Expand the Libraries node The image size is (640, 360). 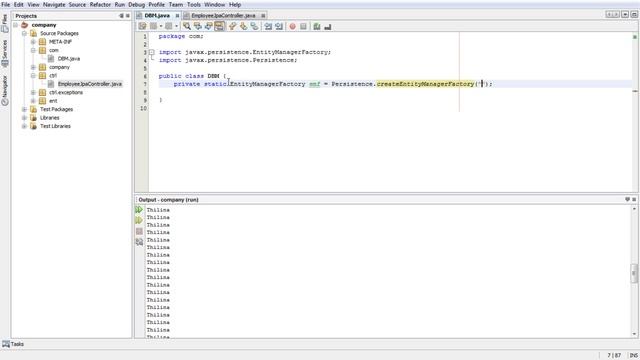pyautogui.click(x=24, y=118)
